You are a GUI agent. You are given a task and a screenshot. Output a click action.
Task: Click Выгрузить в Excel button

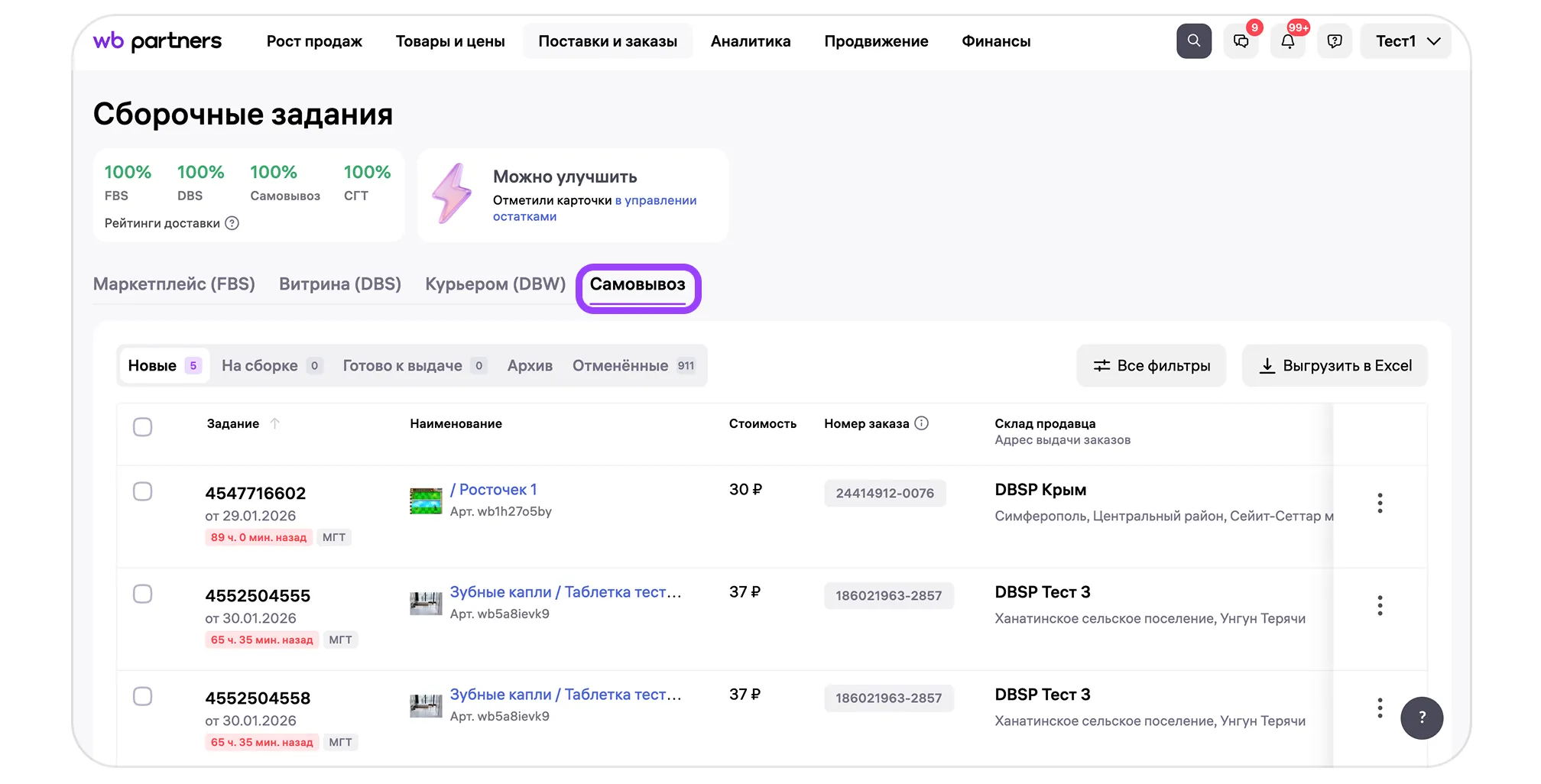click(1335, 366)
